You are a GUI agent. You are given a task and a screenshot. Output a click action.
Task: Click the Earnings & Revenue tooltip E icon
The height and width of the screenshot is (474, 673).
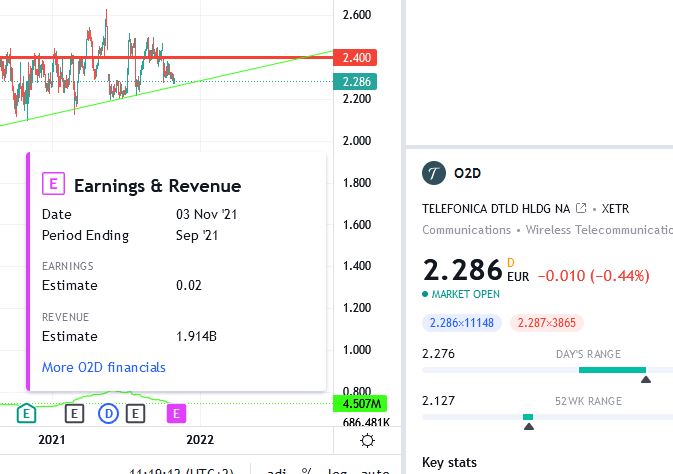pos(53,184)
